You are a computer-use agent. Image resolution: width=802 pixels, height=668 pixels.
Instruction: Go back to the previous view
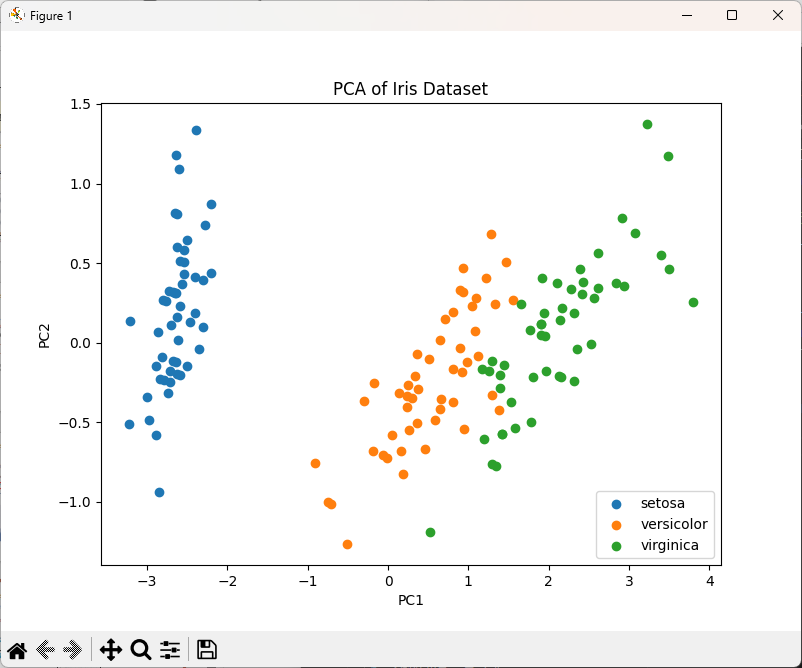[45, 649]
